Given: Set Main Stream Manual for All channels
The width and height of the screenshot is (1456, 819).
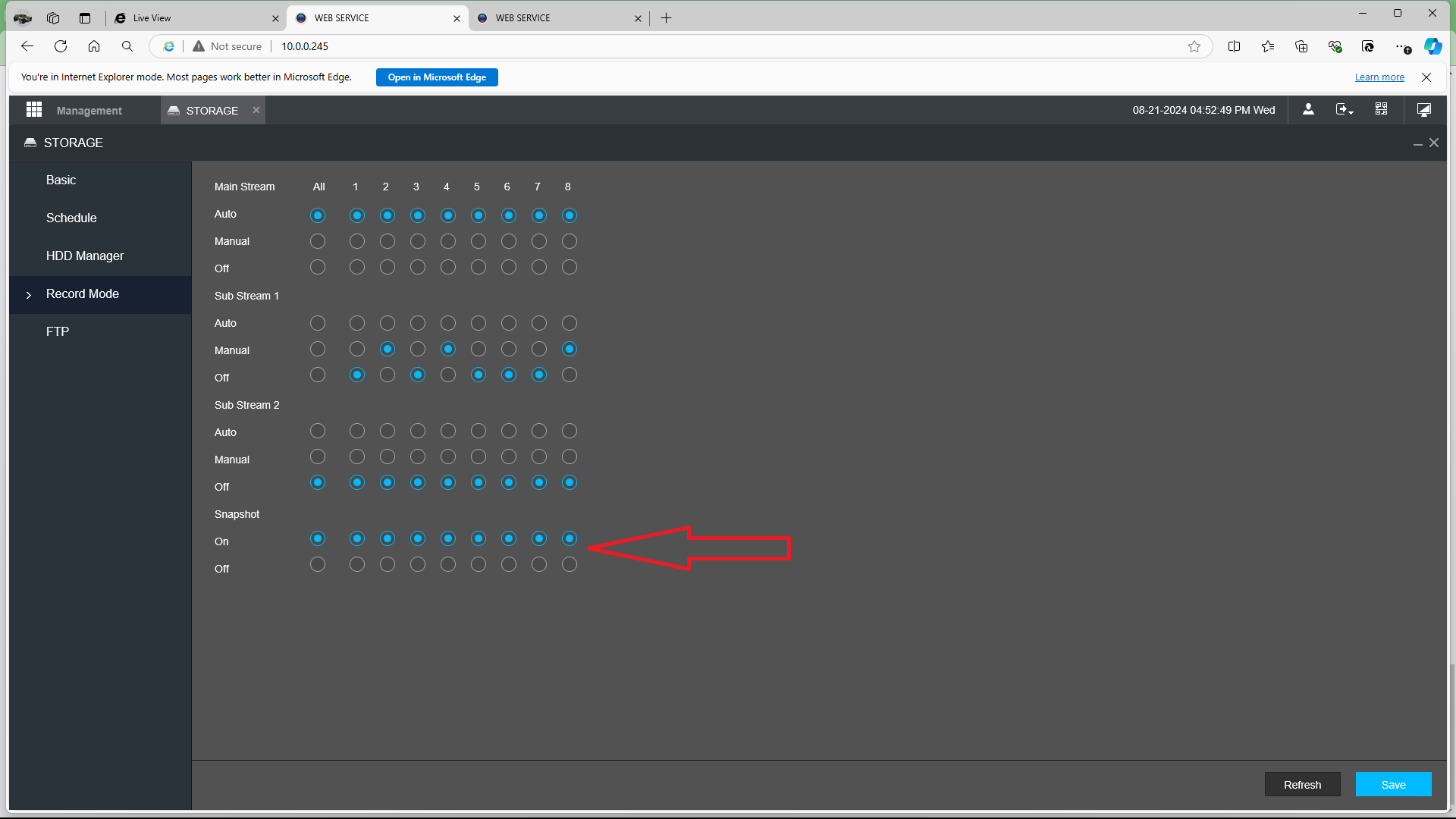Looking at the screenshot, I should 318,241.
